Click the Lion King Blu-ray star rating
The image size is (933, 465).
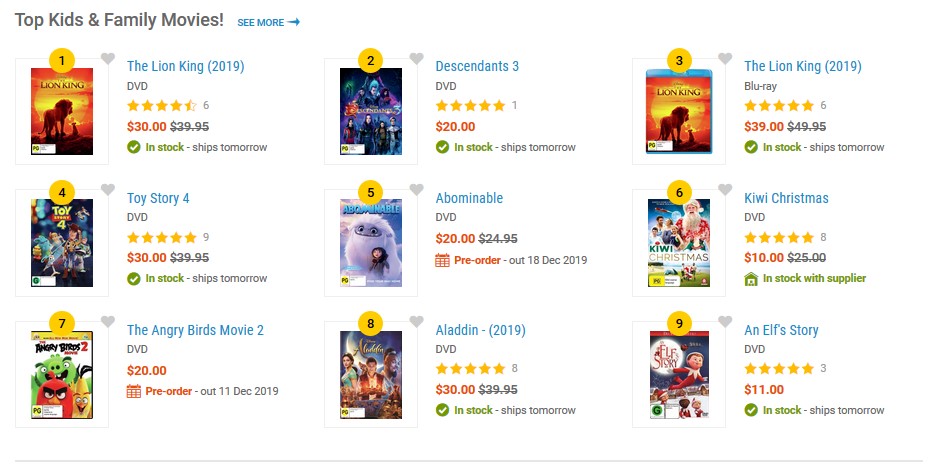click(779, 105)
